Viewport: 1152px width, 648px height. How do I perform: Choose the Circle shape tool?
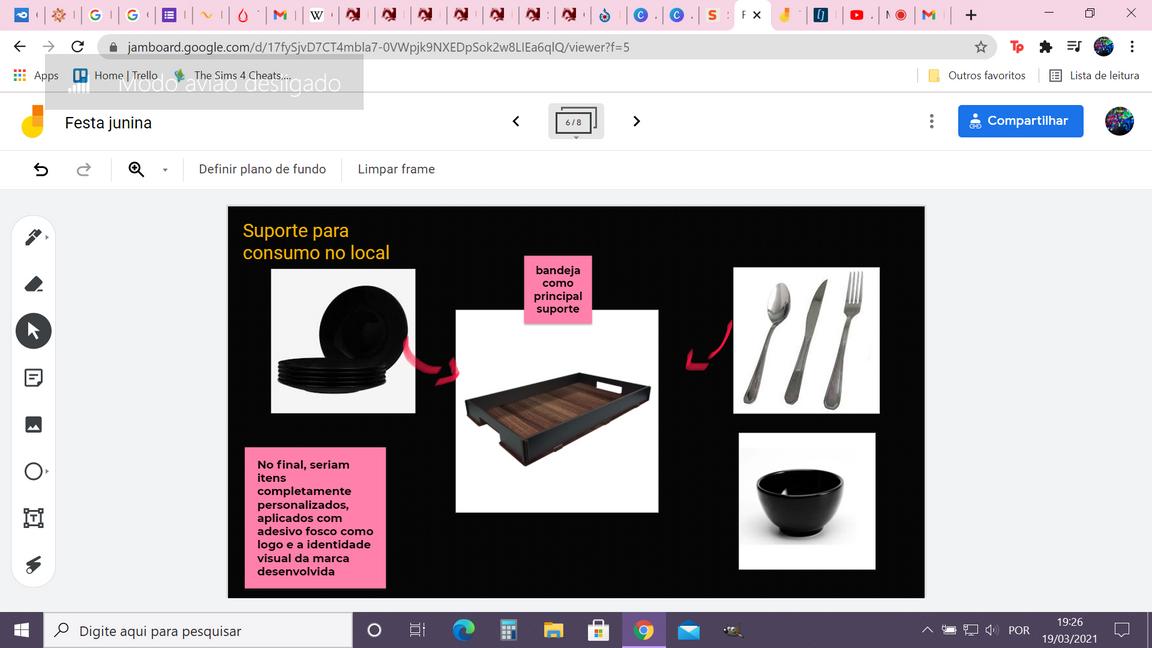(x=33, y=471)
